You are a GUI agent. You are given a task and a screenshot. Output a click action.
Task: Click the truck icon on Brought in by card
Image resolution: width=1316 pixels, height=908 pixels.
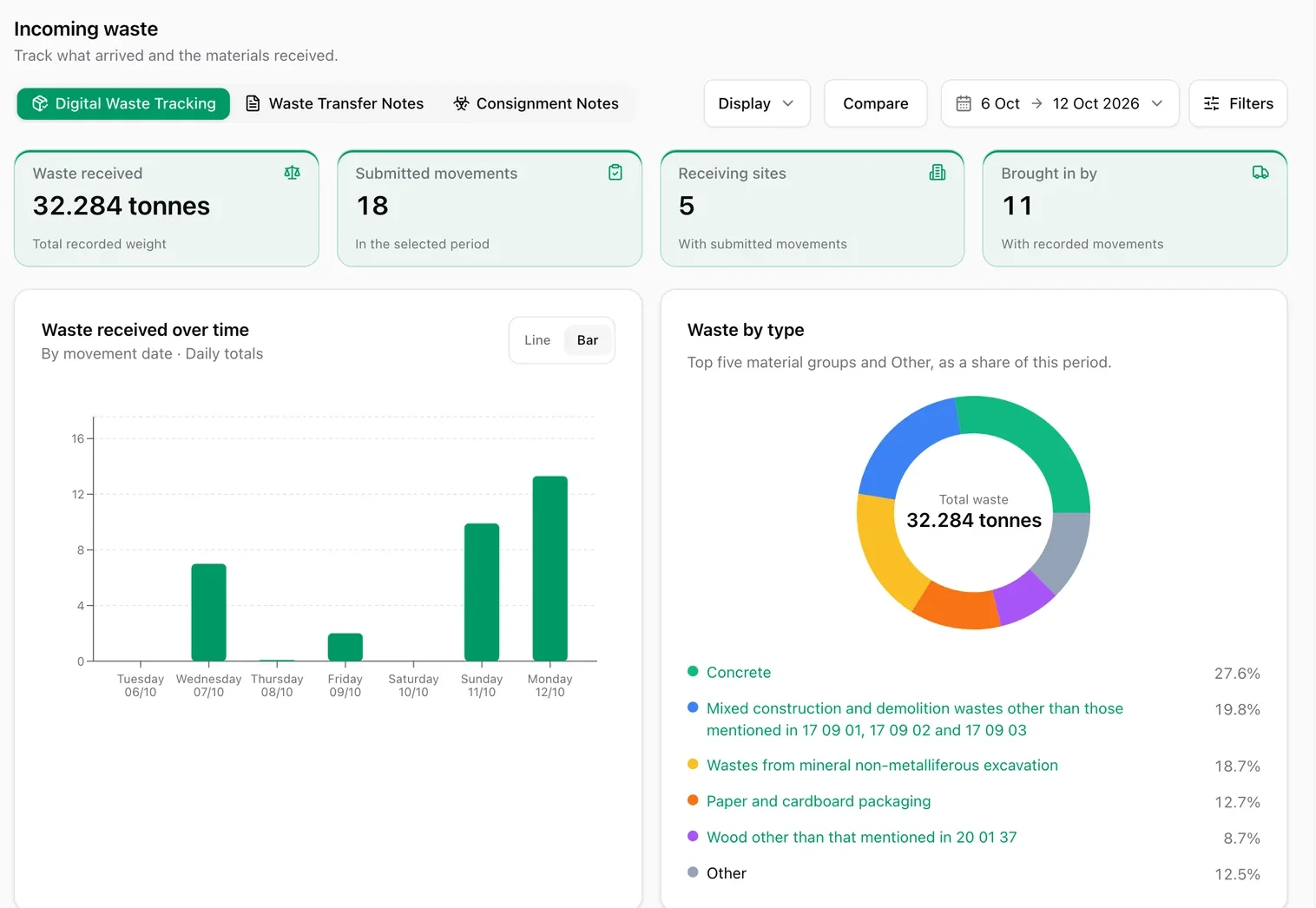coord(1260,173)
